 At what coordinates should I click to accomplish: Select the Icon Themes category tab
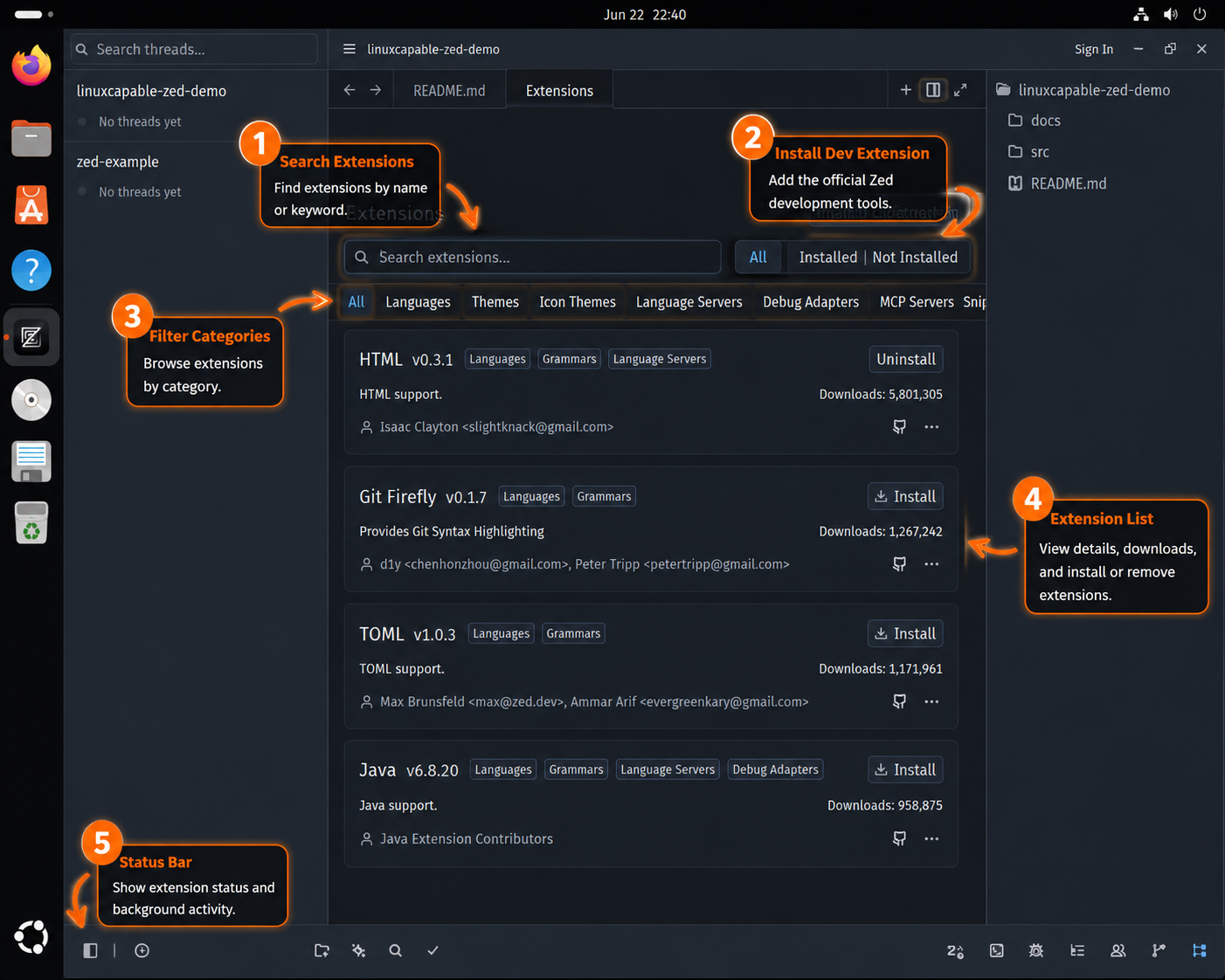[578, 302]
